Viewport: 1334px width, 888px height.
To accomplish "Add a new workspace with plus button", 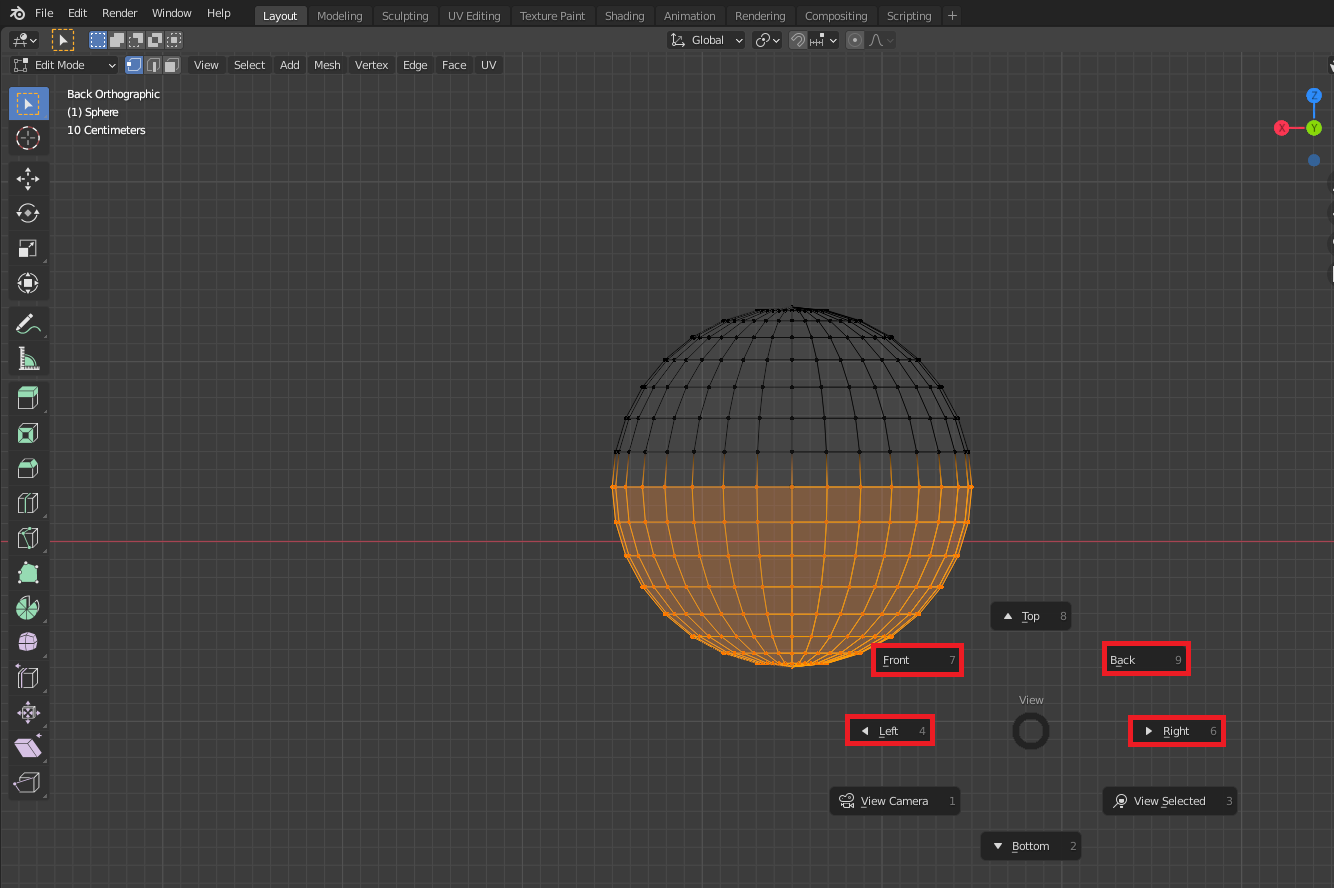I will (952, 16).
